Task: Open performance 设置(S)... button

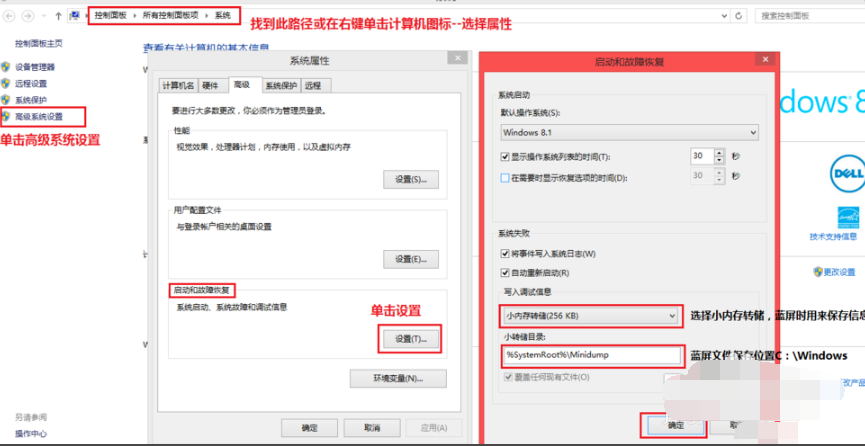Action: pos(411,179)
